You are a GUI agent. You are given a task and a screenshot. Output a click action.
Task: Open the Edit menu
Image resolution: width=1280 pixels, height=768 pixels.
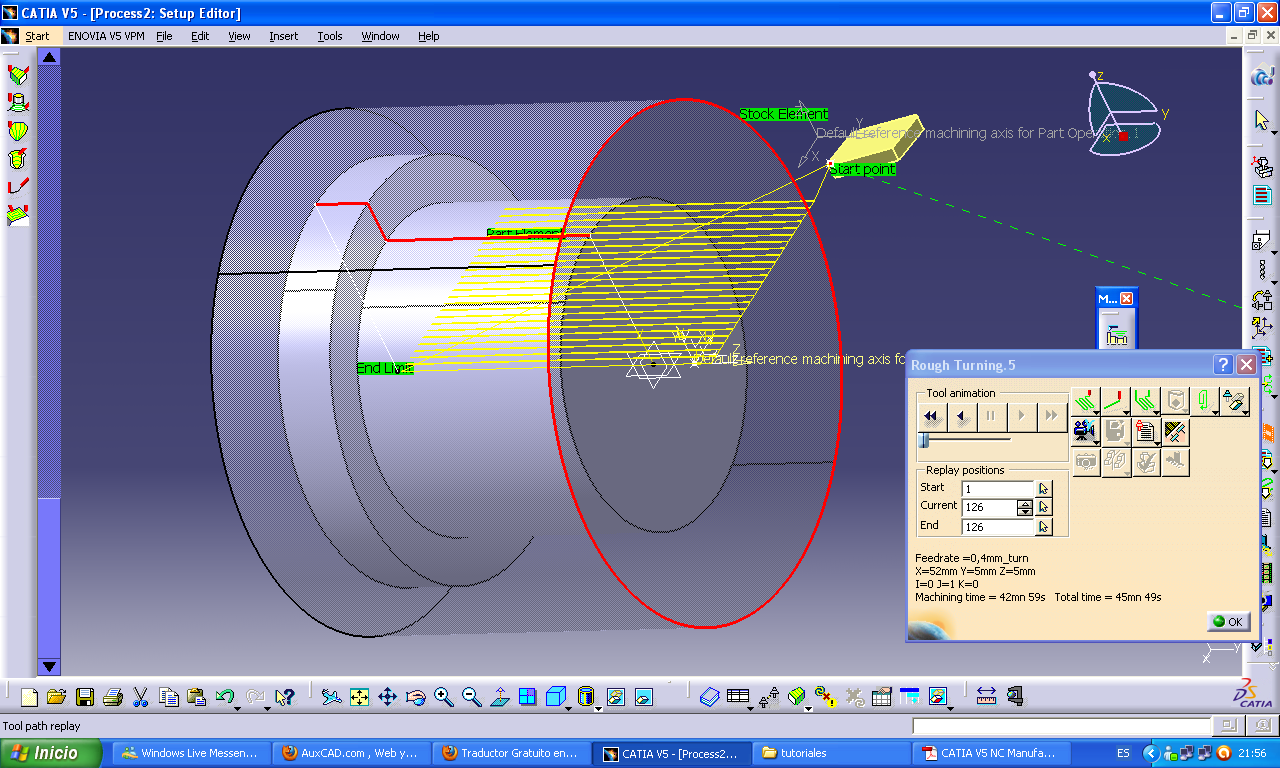(x=200, y=36)
